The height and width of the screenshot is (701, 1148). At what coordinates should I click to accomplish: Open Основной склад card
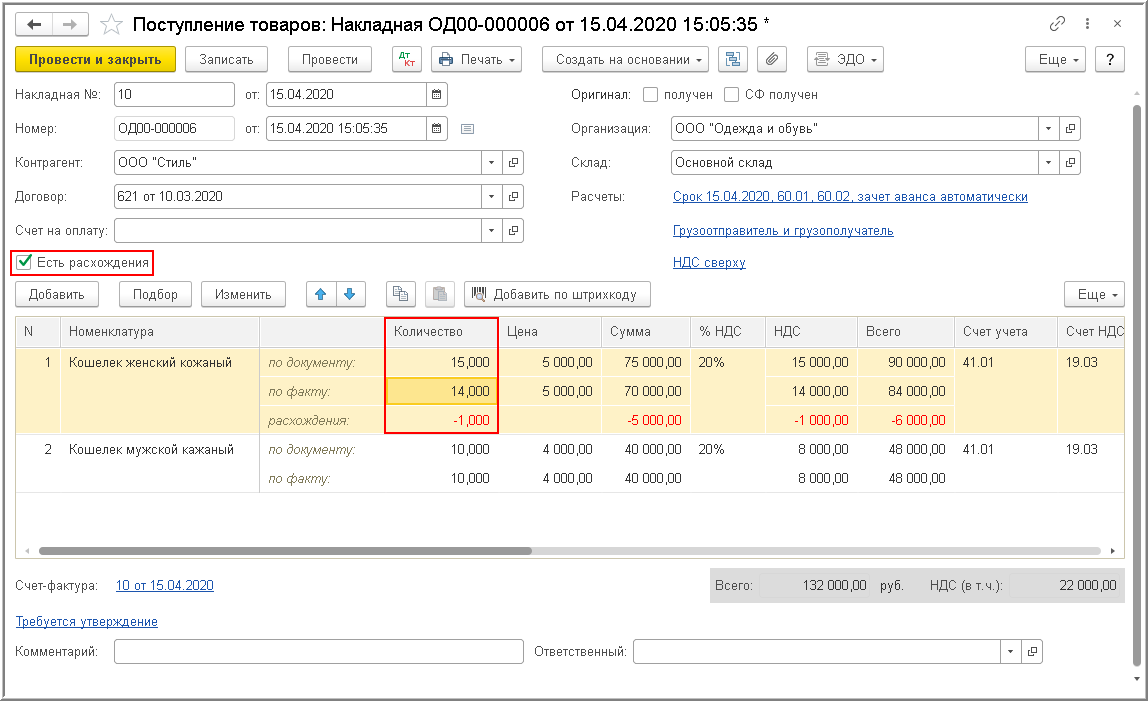(1070, 163)
